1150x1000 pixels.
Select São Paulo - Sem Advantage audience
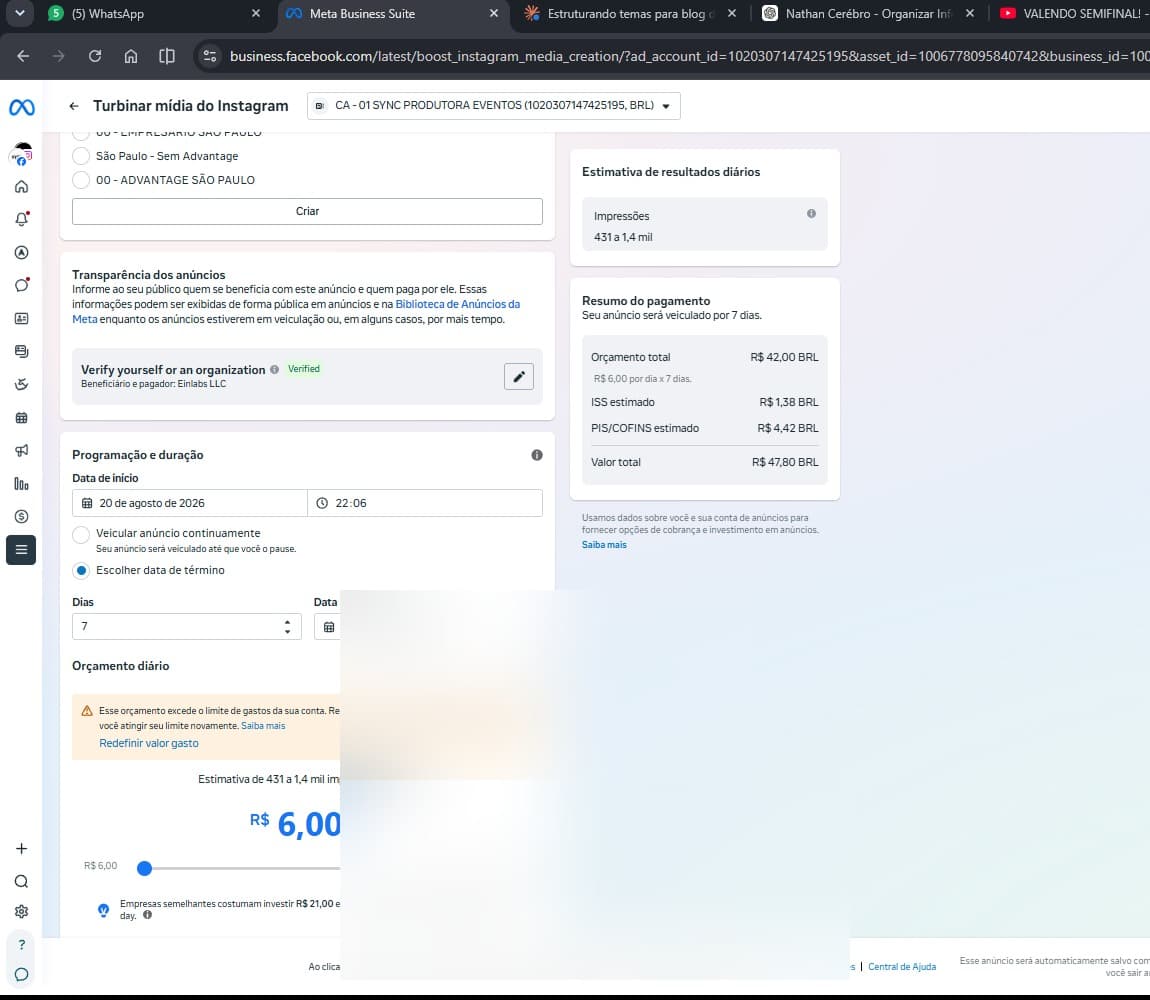point(81,156)
